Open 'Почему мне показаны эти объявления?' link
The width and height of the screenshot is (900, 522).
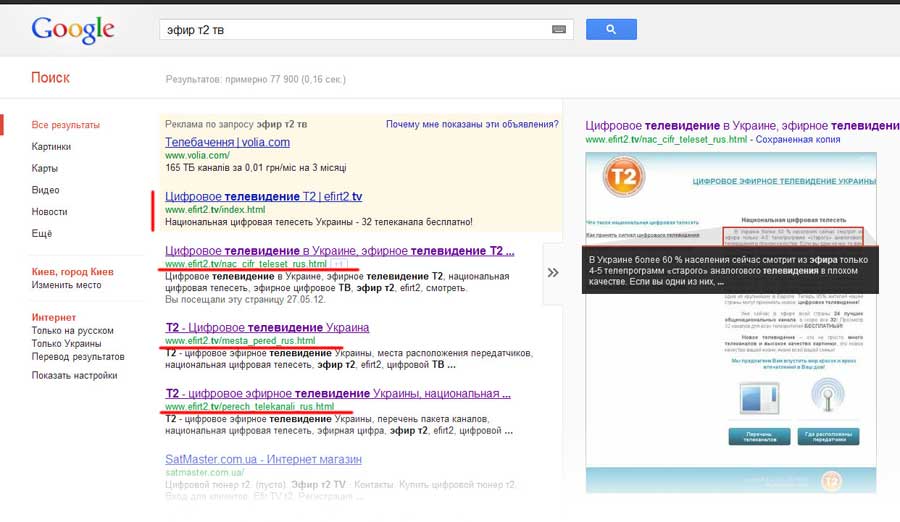pos(472,124)
